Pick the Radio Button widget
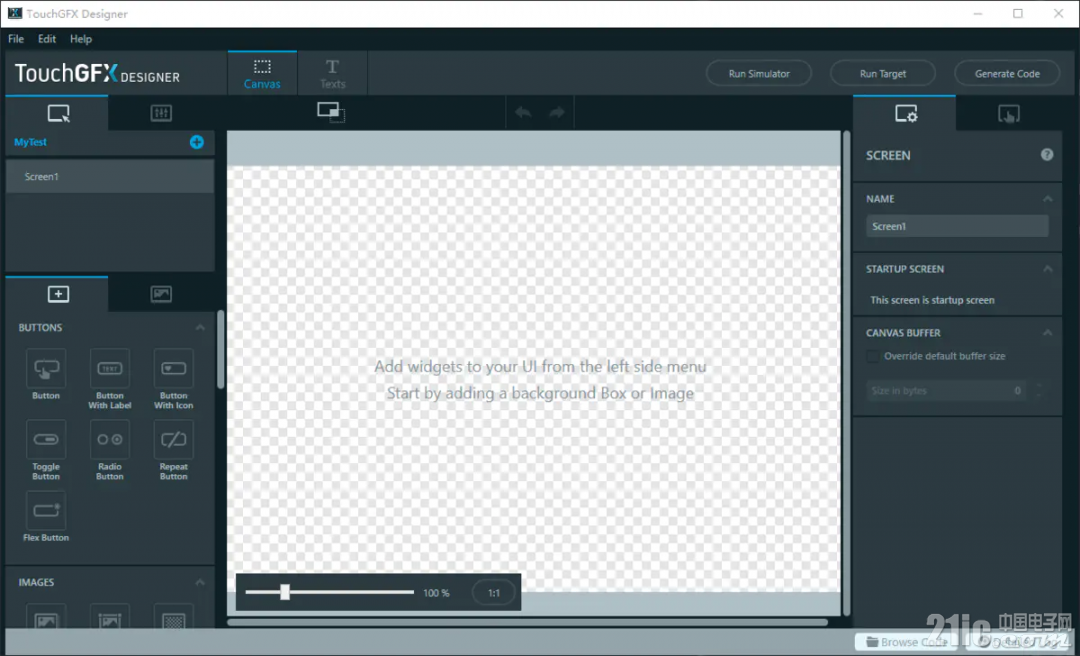Screen dimensions: 1080x656 pos(110,440)
